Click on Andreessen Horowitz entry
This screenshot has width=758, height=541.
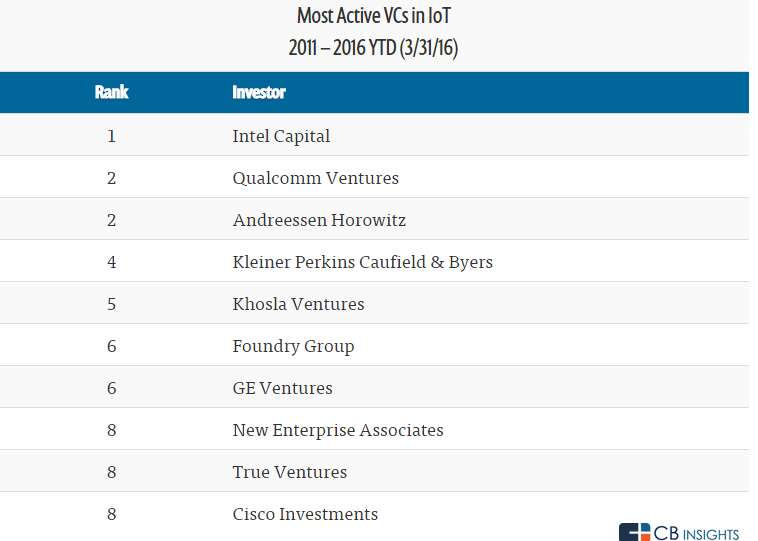coord(319,220)
